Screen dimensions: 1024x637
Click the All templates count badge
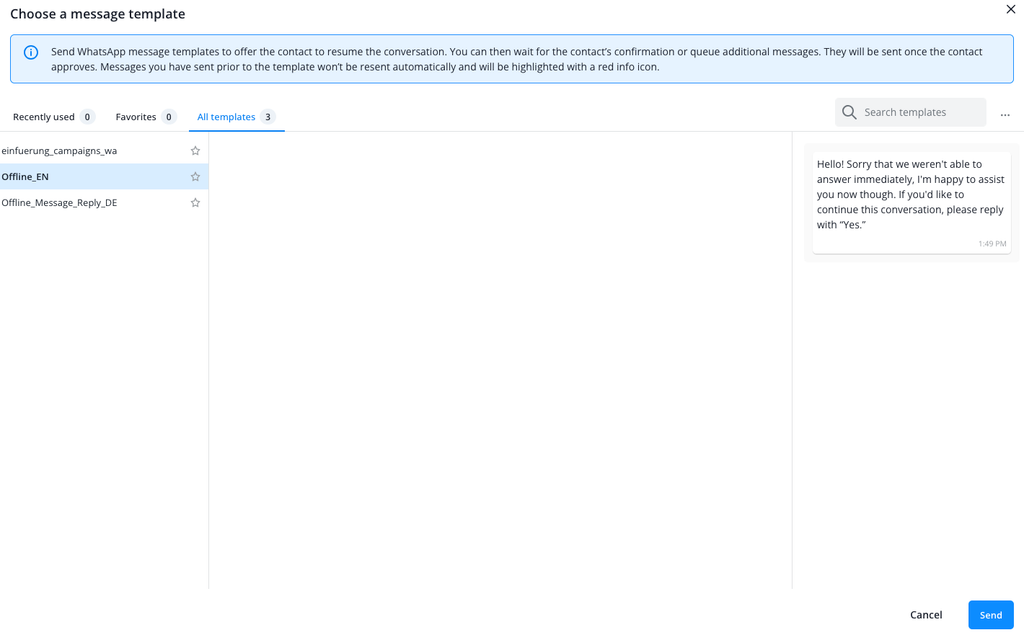click(x=268, y=117)
